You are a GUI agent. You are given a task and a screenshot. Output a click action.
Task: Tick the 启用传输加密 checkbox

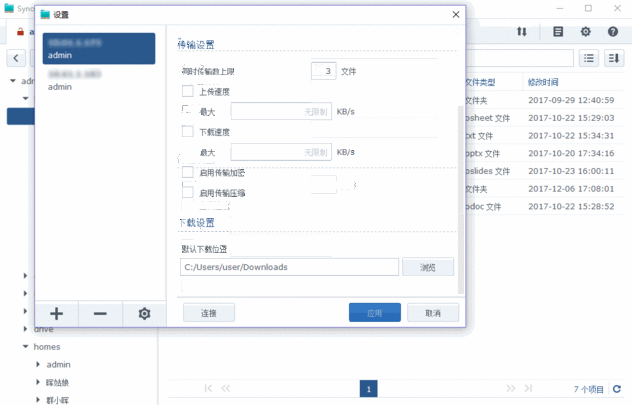click(188, 172)
